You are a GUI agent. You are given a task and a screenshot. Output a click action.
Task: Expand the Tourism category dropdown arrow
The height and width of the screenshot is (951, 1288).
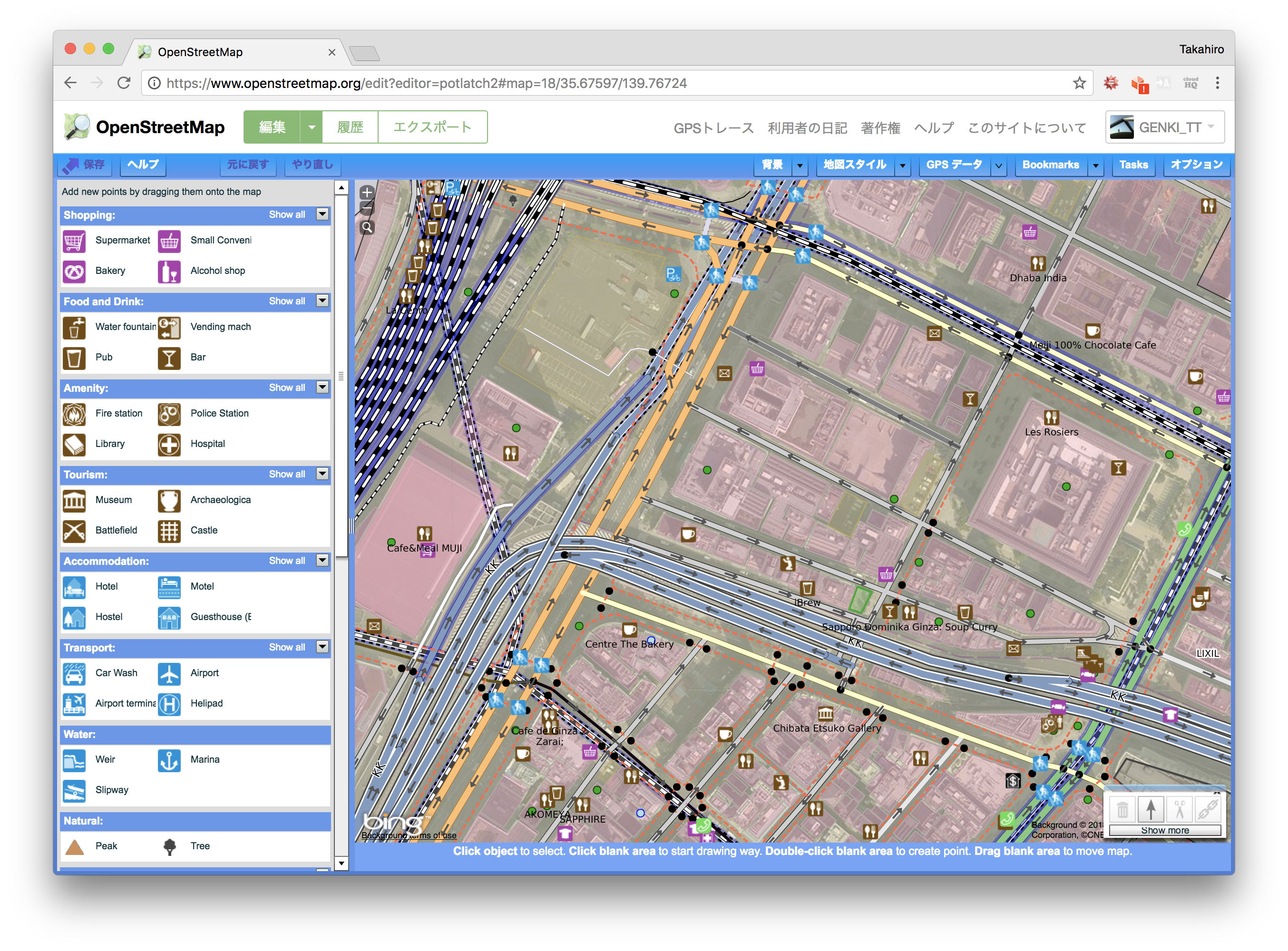point(322,475)
